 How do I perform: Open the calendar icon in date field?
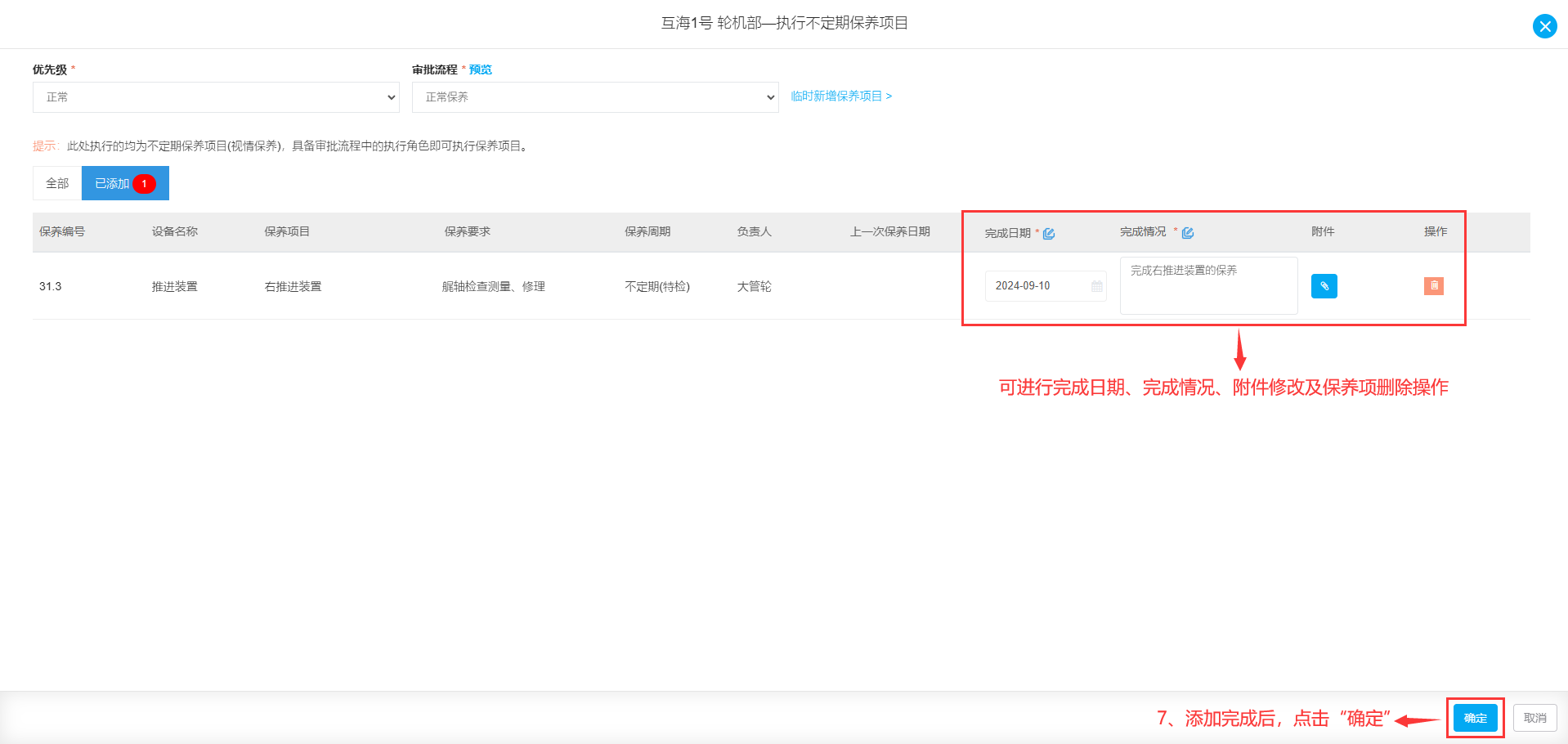[1096, 286]
